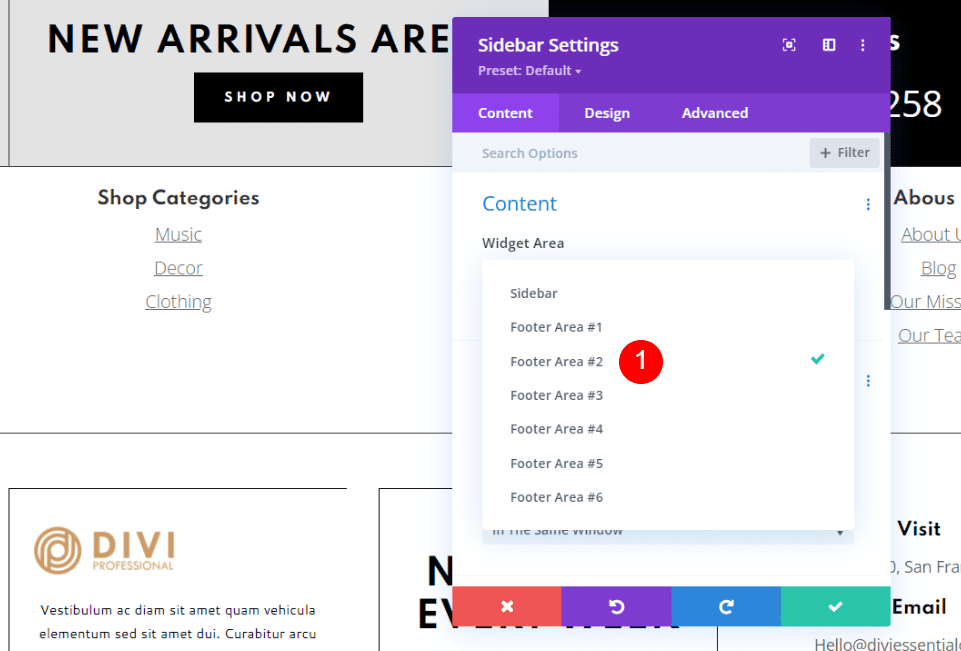
Task: Pick Footer Area #5 in the list
Action: point(557,463)
